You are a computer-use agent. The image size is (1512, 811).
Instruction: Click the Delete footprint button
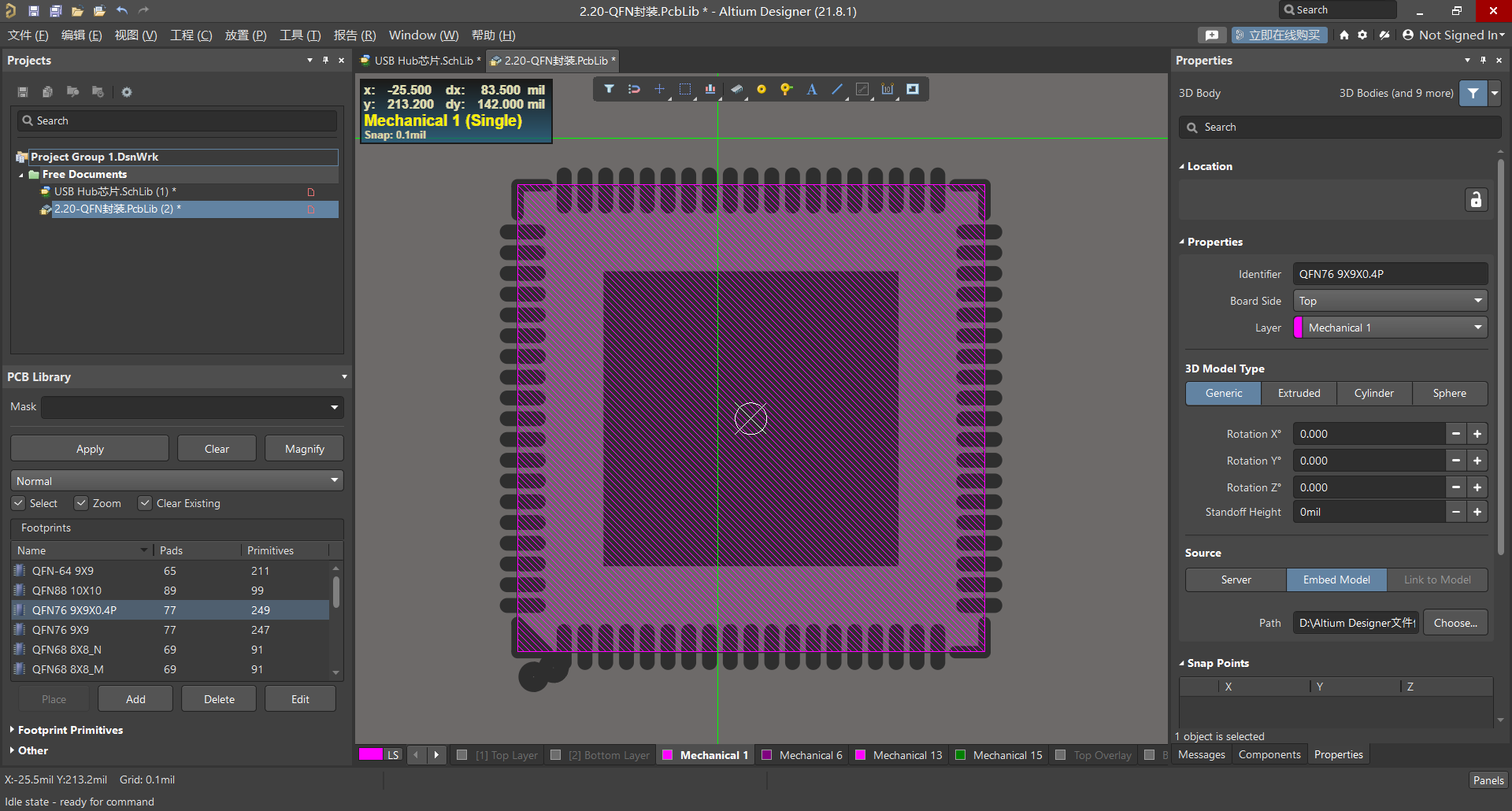point(219,699)
